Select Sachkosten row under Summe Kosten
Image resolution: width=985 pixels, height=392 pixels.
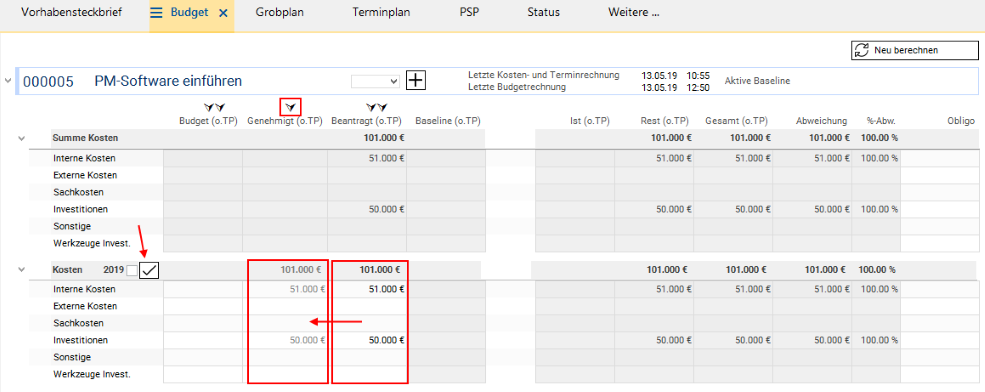79,192
